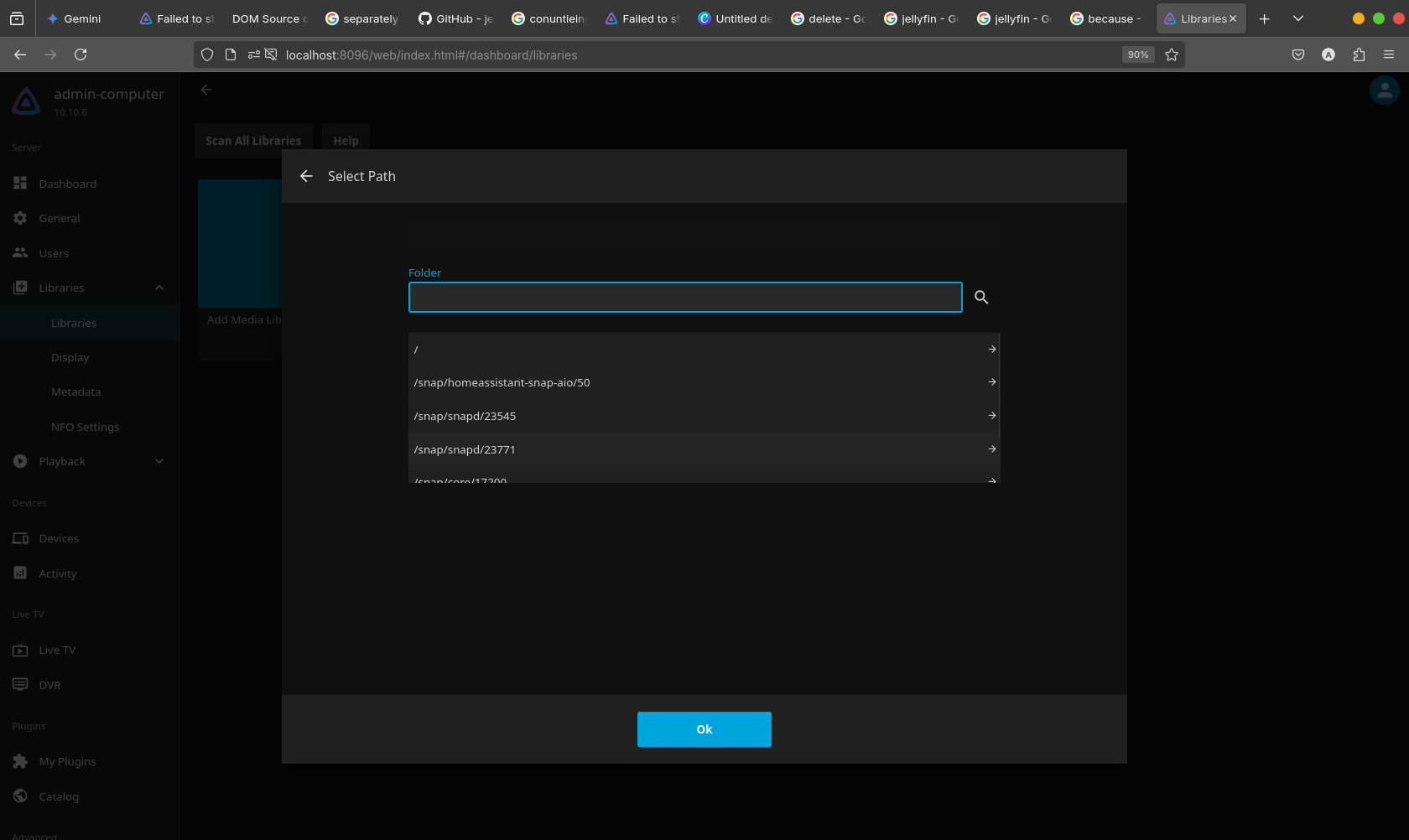Collapse the Libraries sidebar section

click(x=159, y=288)
